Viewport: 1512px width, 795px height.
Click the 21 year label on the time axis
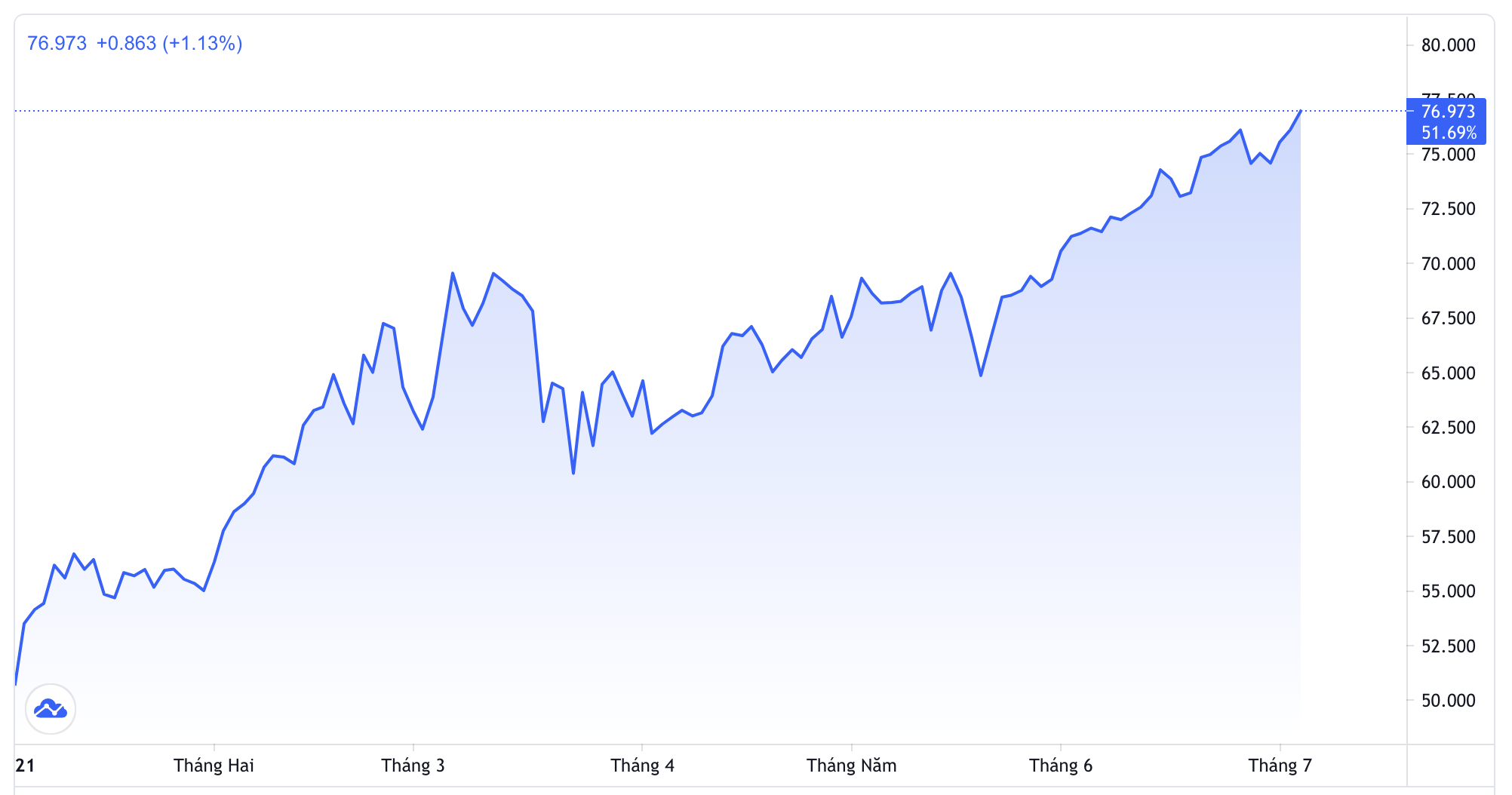(x=25, y=766)
